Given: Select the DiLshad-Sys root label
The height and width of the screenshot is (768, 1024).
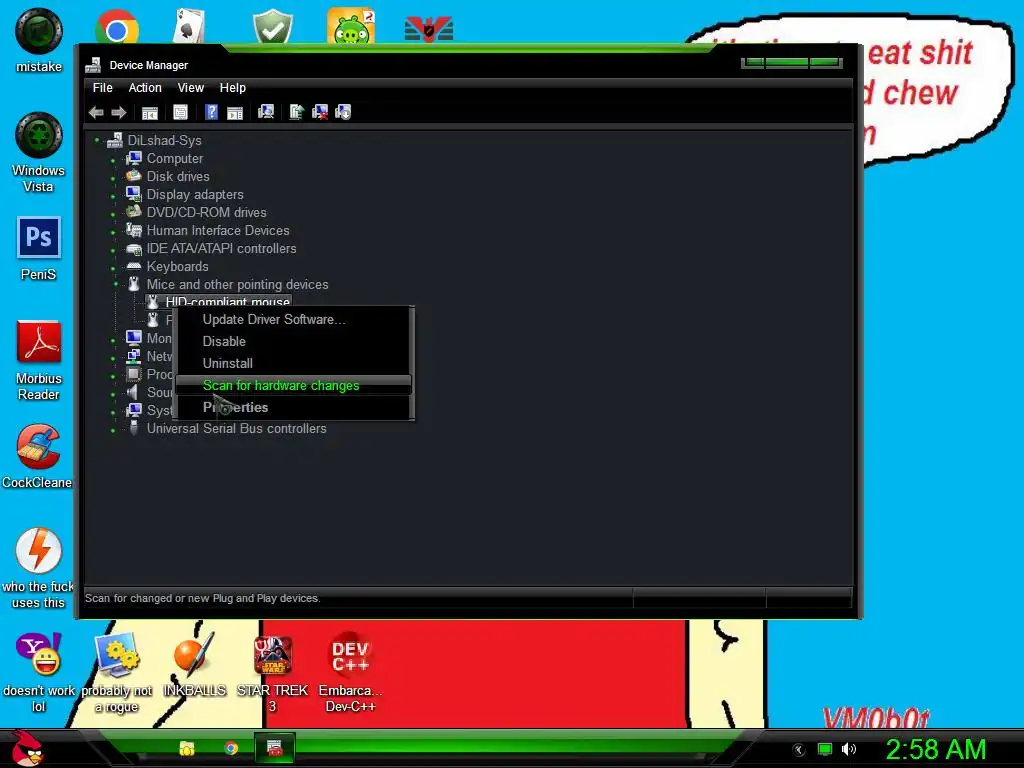Looking at the screenshot, I should (x=165, y=140).
